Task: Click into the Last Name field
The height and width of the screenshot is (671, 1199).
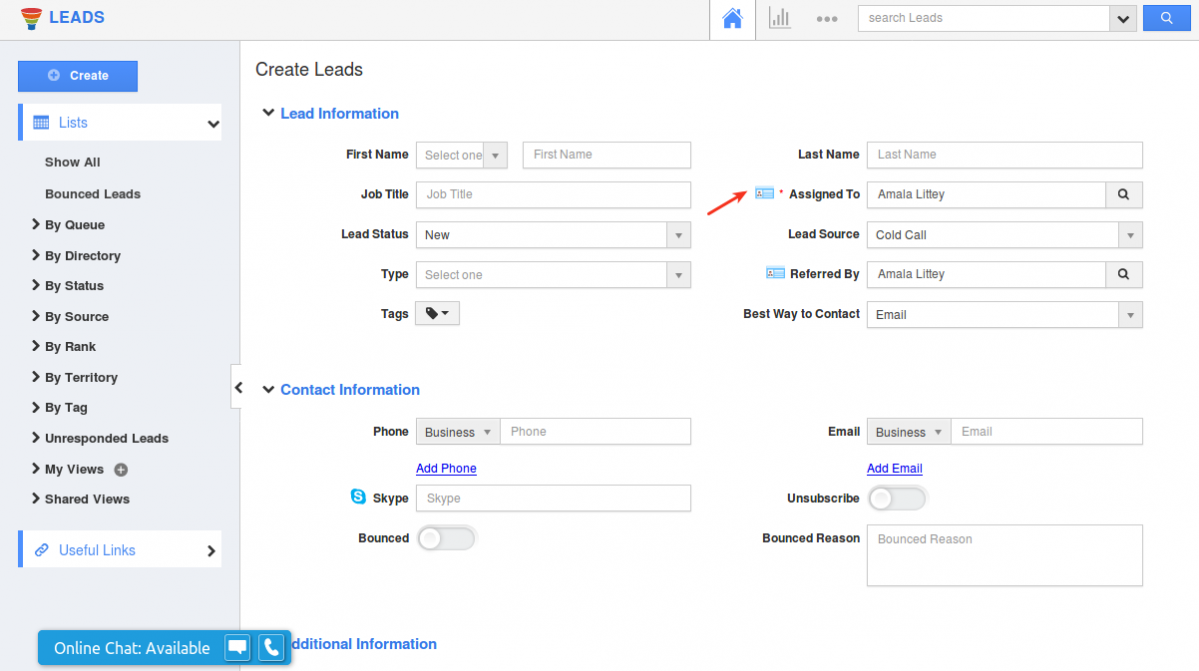Action: 1004,155
